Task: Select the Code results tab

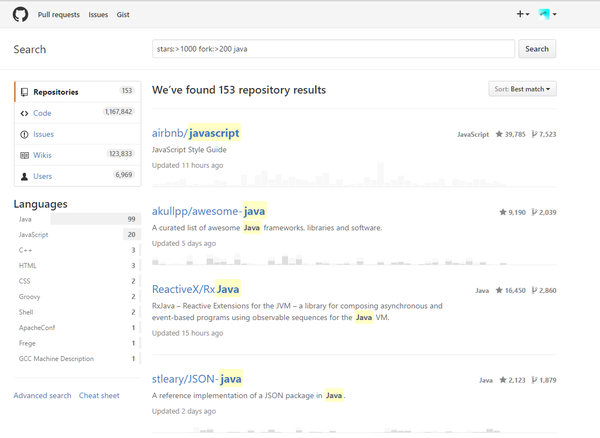Action: pos(78,113)
